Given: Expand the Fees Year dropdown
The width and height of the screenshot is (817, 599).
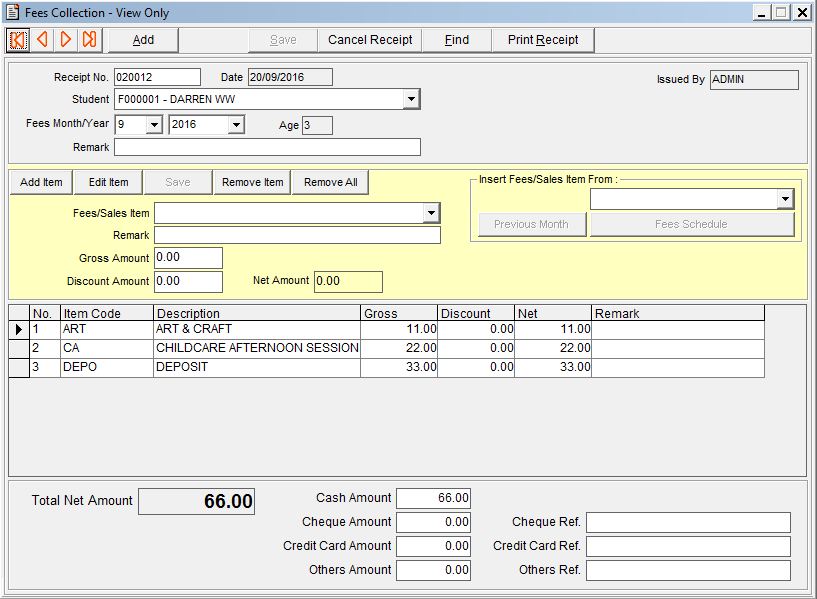Looking at the screenshot, I should tap(236, 125).
